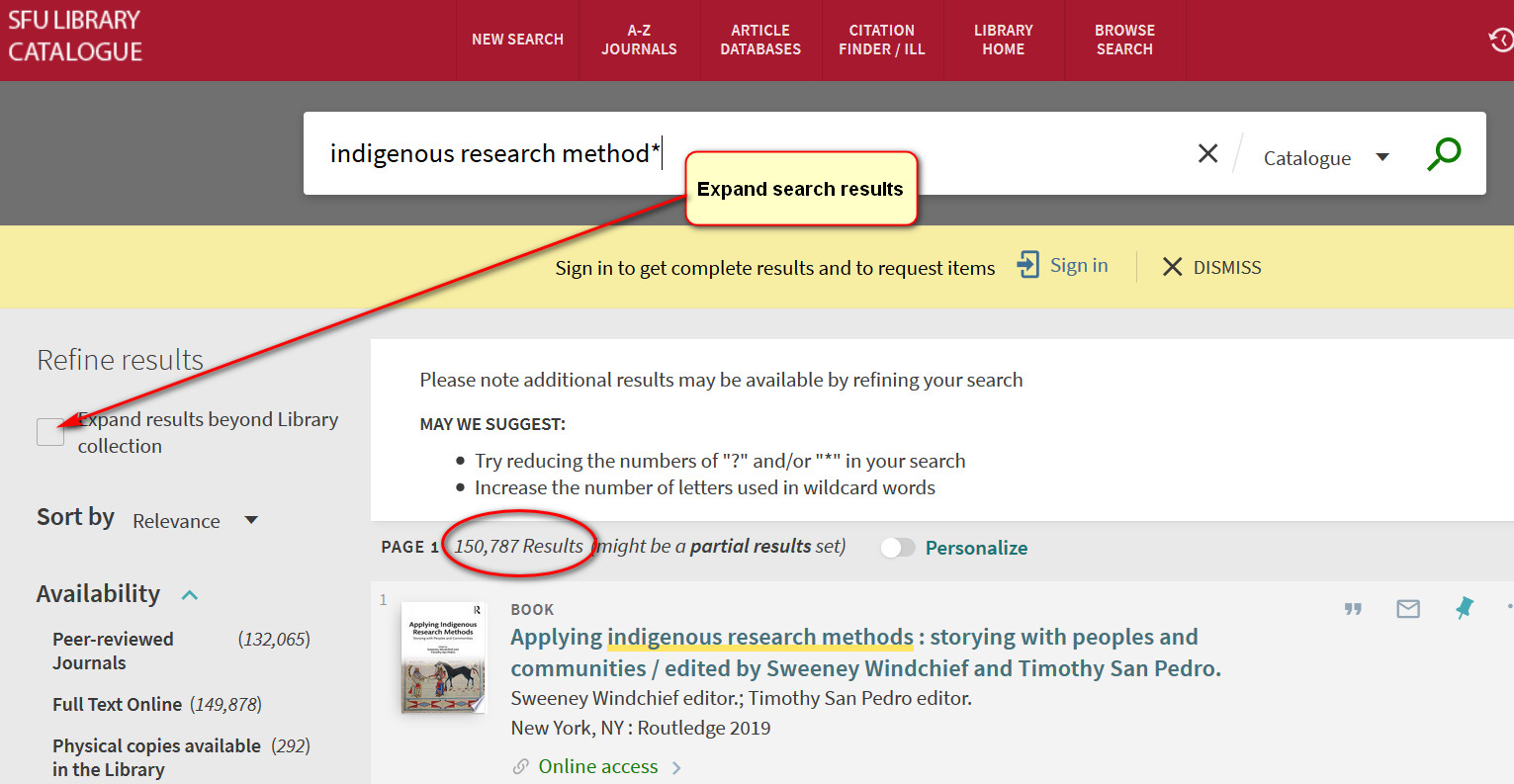Email the first result with envelope icon

click(1408, 609)
